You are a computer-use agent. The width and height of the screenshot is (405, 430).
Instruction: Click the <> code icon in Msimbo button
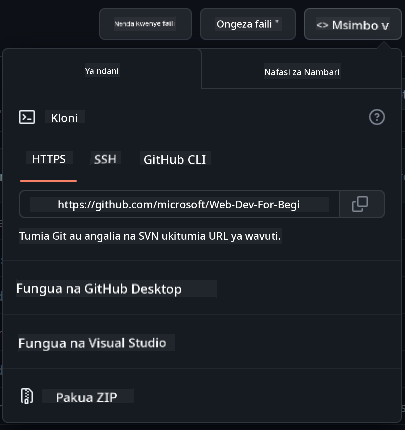click(x=322, y=25)
